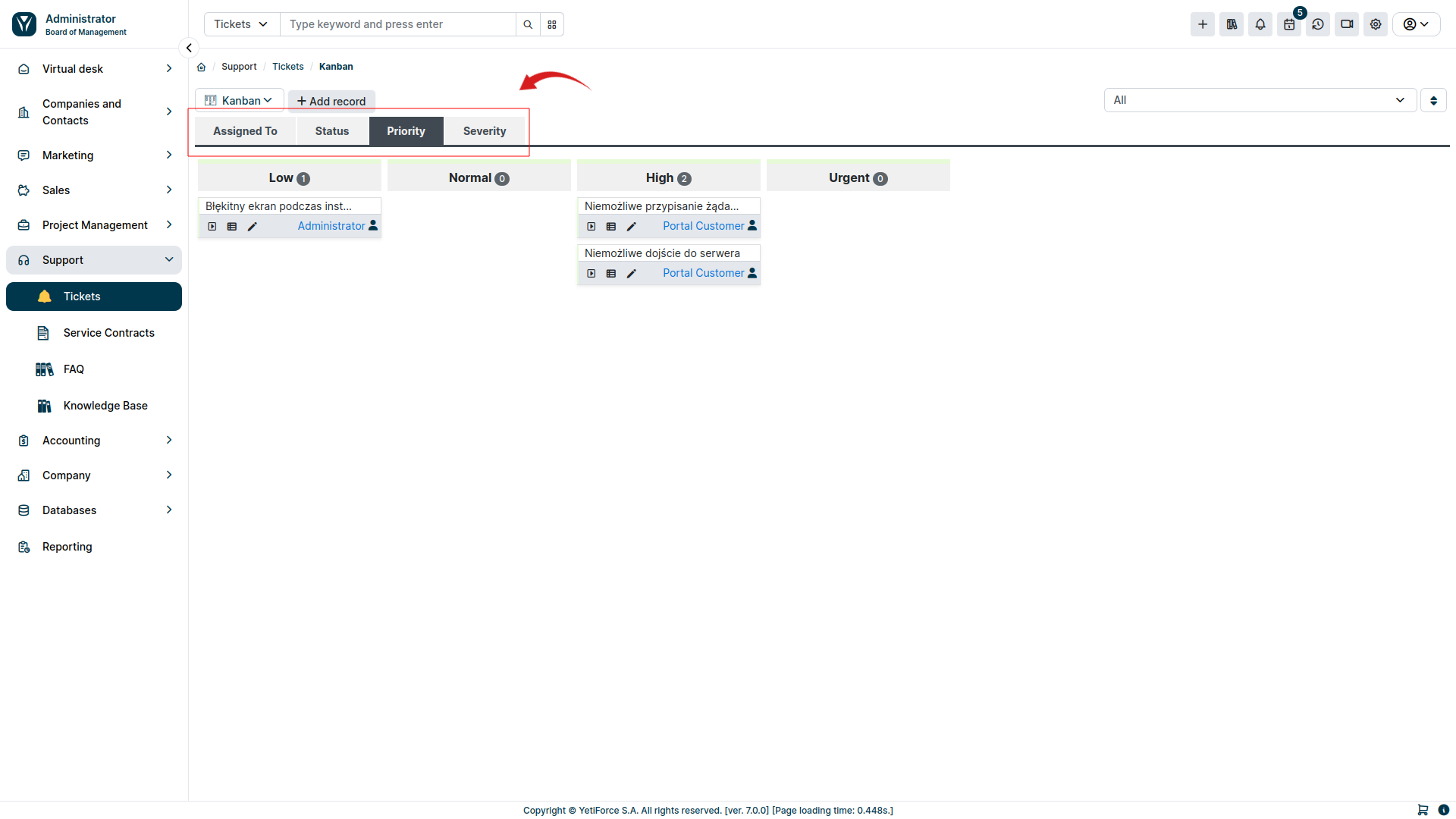Open the filter 'All' dropdown selector
Image resolution: width=1456 pixels, height=819 pixels.
(x=1261, y=100)
